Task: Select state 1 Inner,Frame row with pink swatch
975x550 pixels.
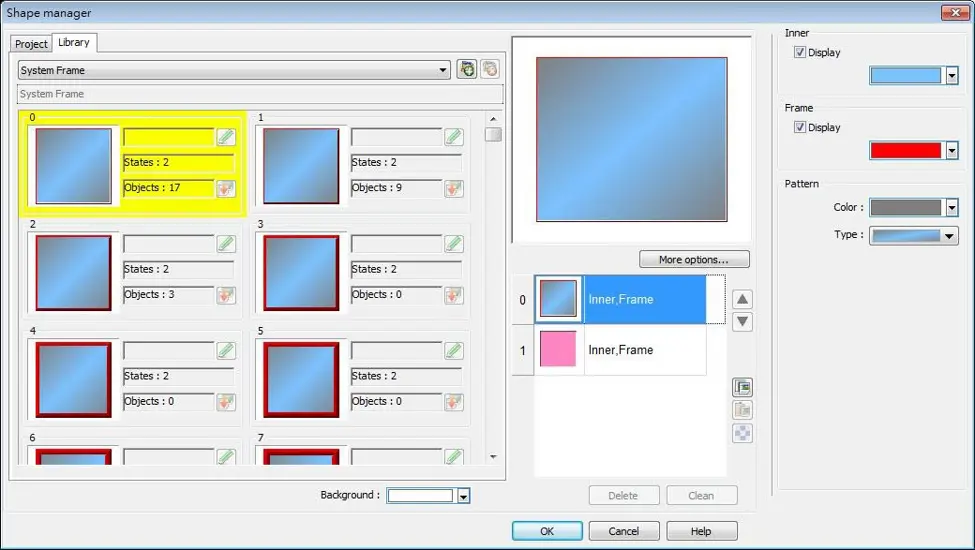Action: (619, 350)
